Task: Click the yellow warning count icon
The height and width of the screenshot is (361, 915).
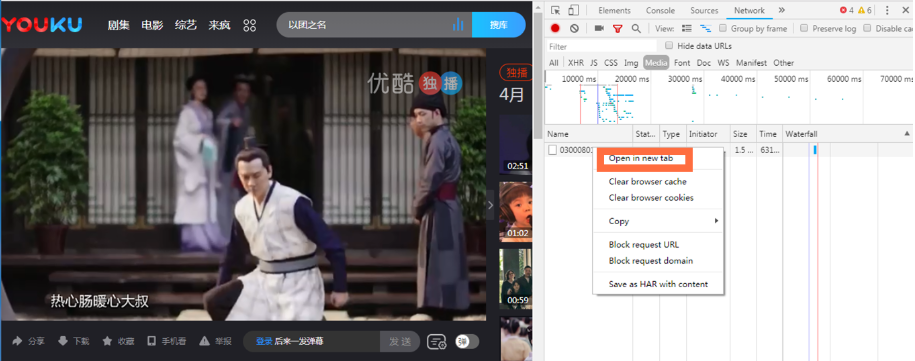Action: point(861,10)
